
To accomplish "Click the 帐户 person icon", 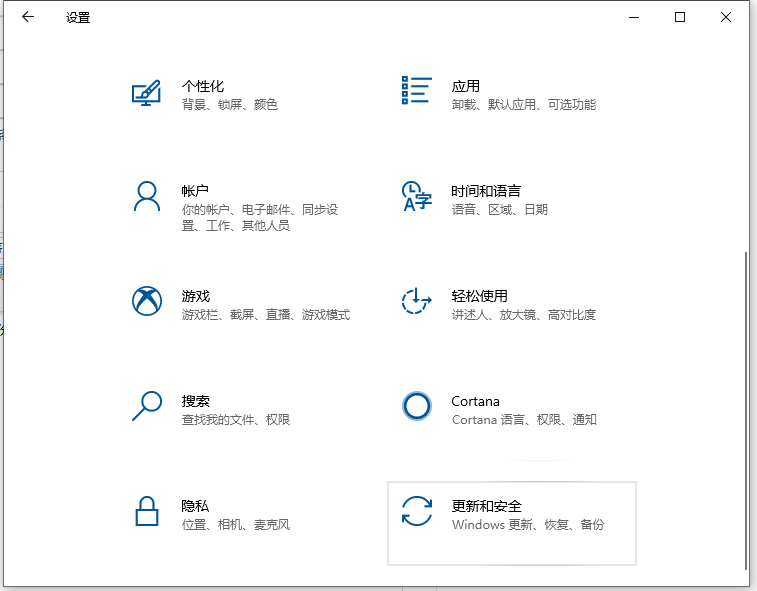I will point(147,196).
